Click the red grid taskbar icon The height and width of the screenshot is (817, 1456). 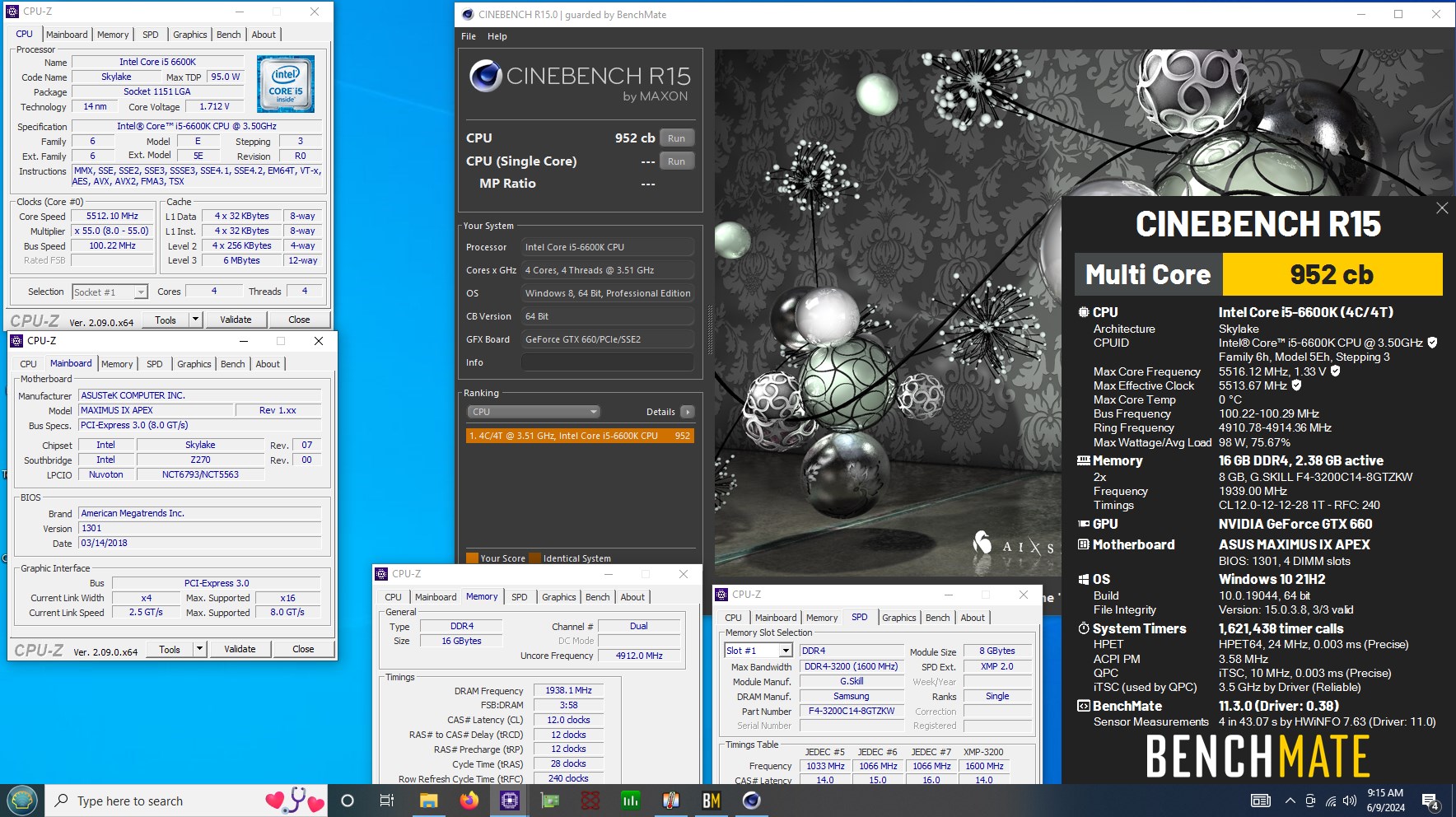click(590, 801)
